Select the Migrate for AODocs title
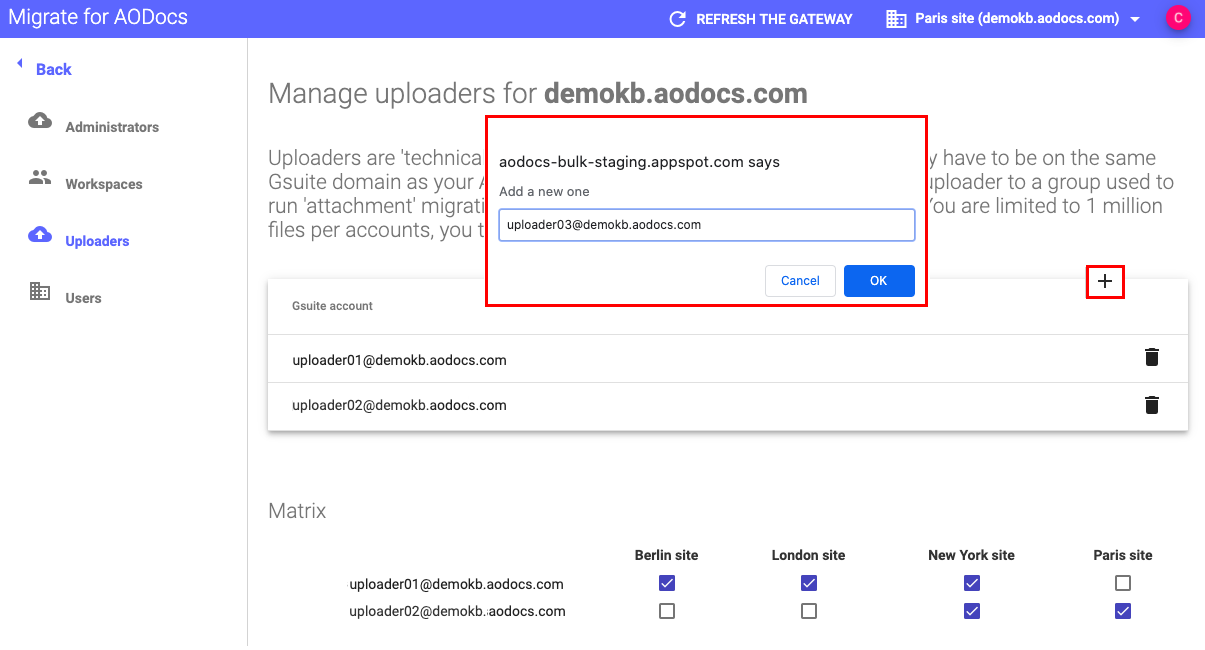The width and height of the screenshot is (1205, 650). pos(97,16)
